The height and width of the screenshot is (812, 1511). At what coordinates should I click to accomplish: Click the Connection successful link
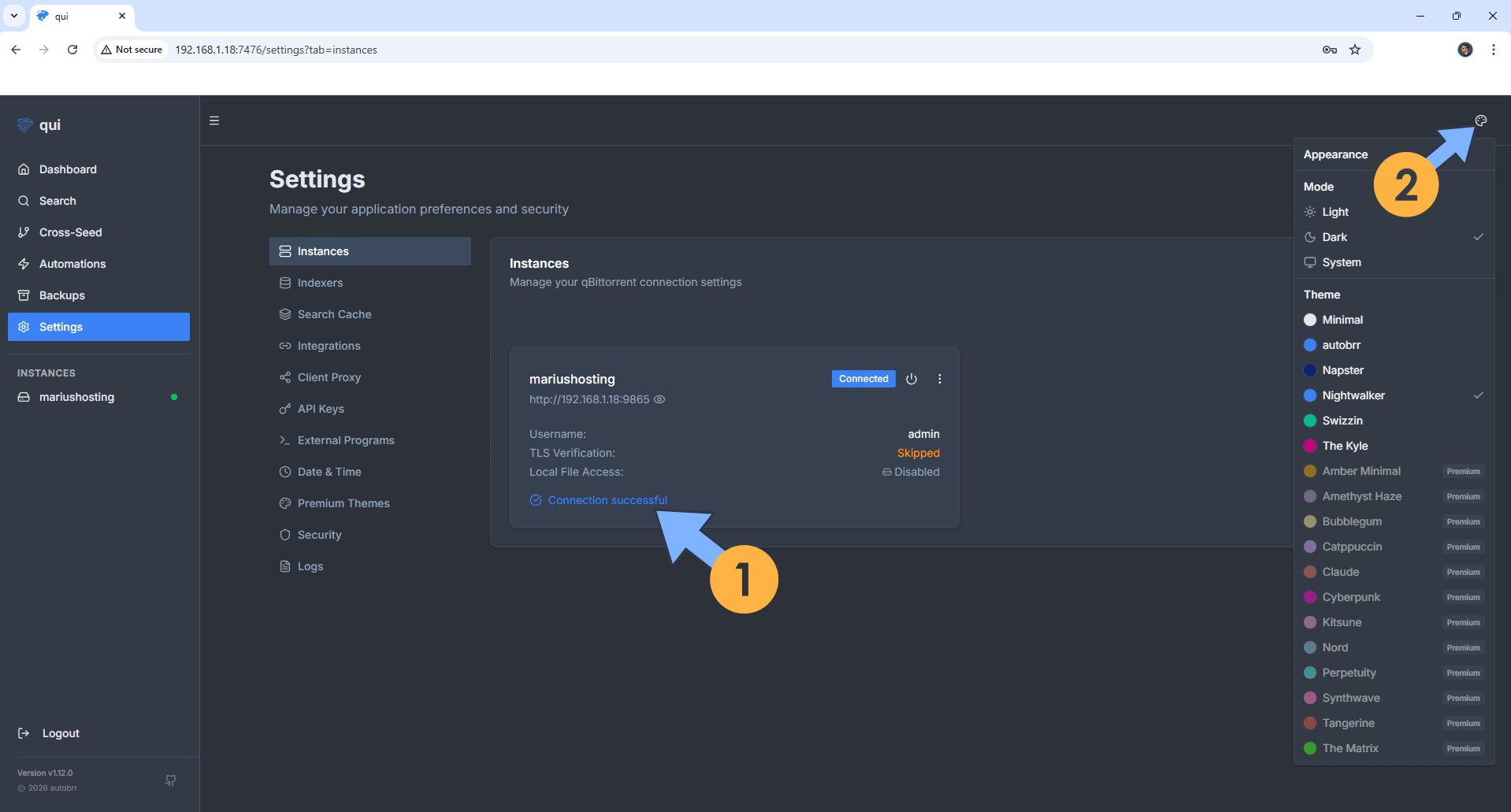click(607, 500)
